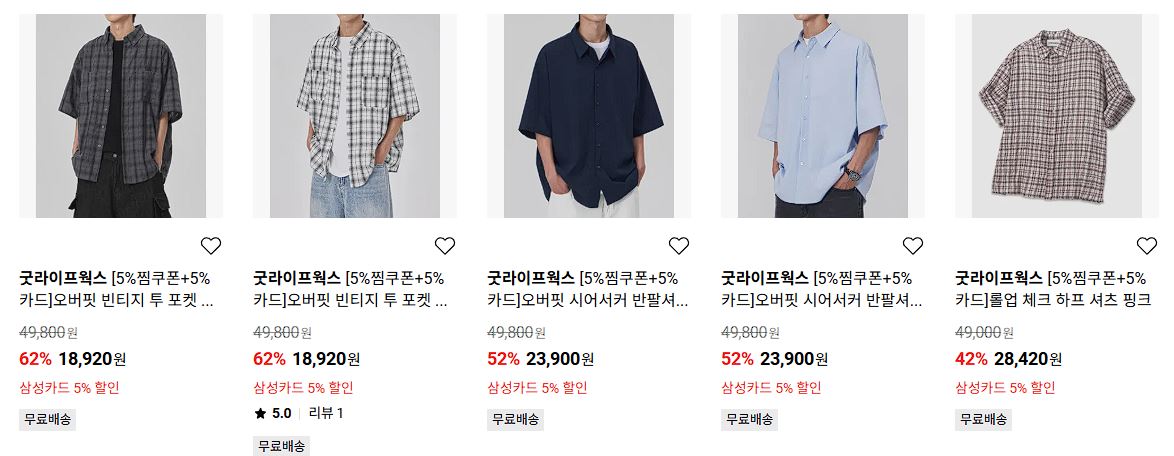Click the 5.0 star rating
Screen dimensions: 1174x456
(x=273, y=413)
